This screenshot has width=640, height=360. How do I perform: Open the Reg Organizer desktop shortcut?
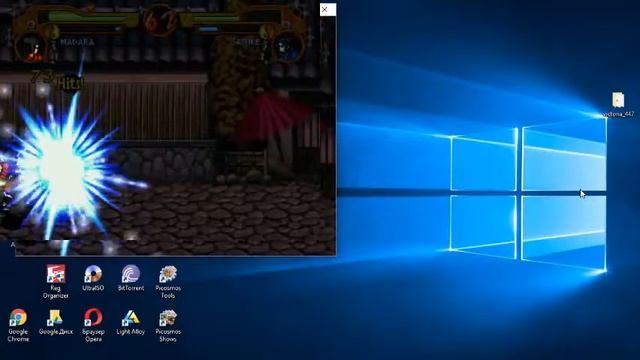click(56, 282)
